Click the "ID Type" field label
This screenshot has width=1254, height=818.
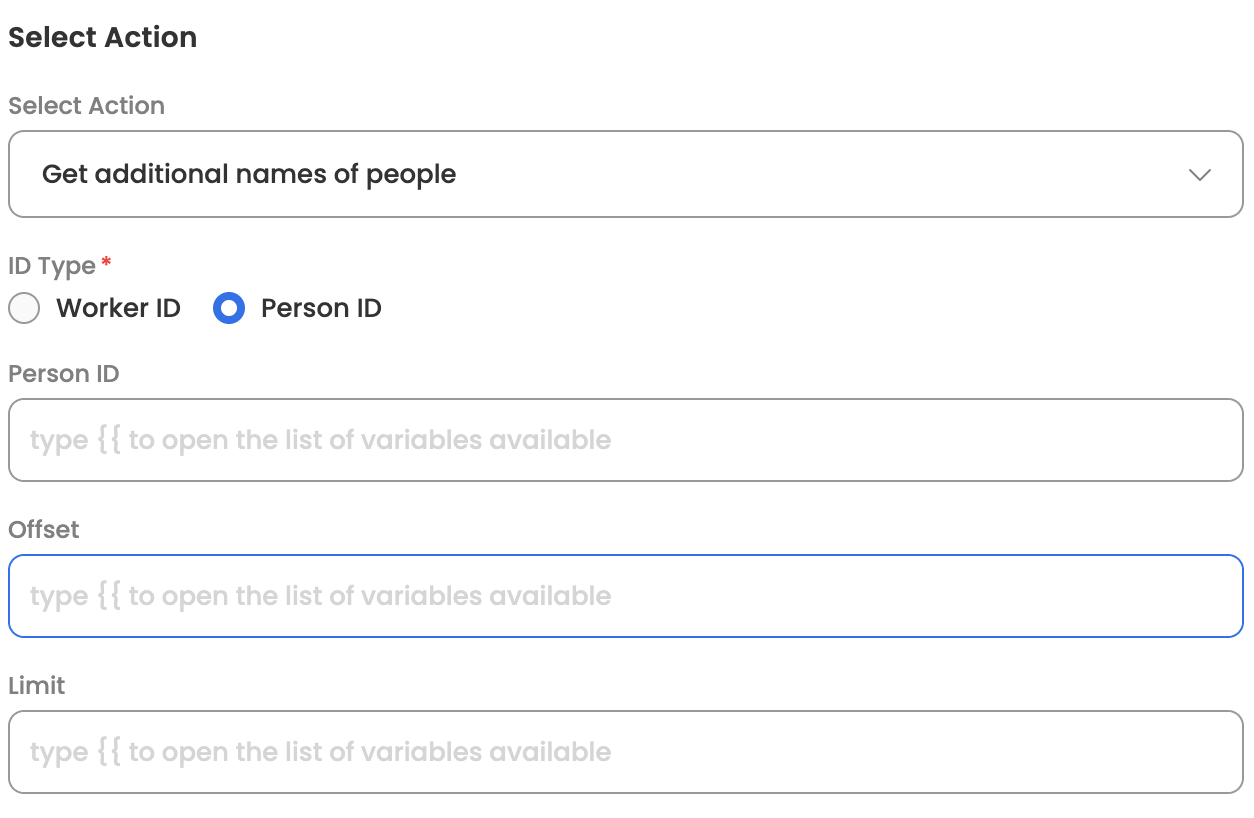(x=52, y=266)
